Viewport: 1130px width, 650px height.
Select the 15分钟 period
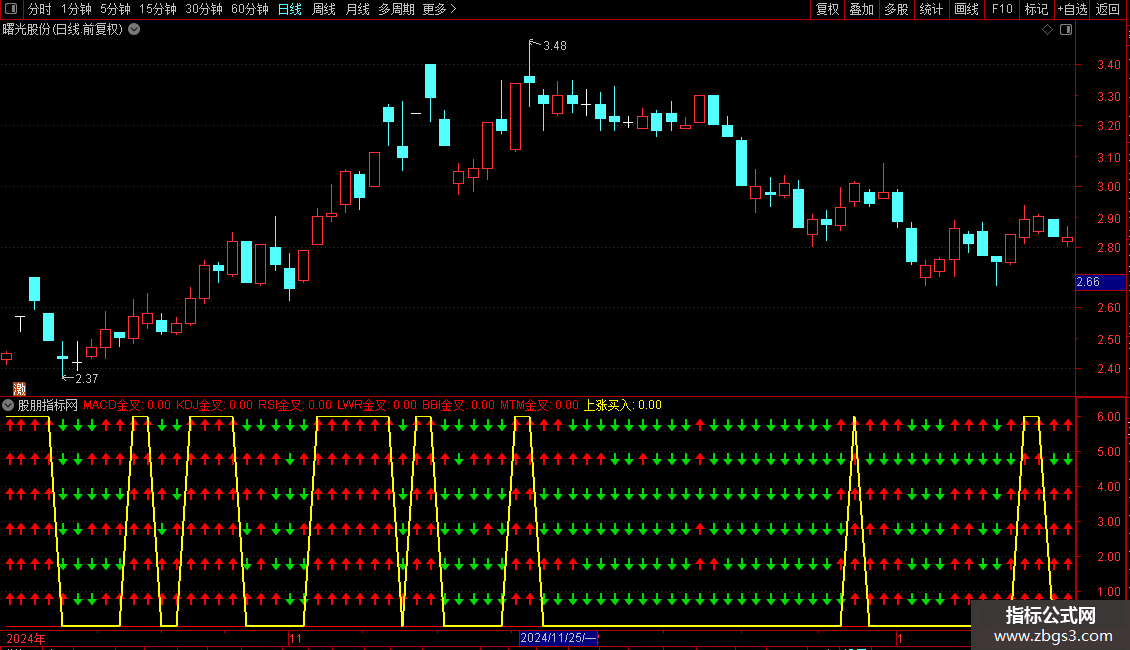(x=158, y=9)
